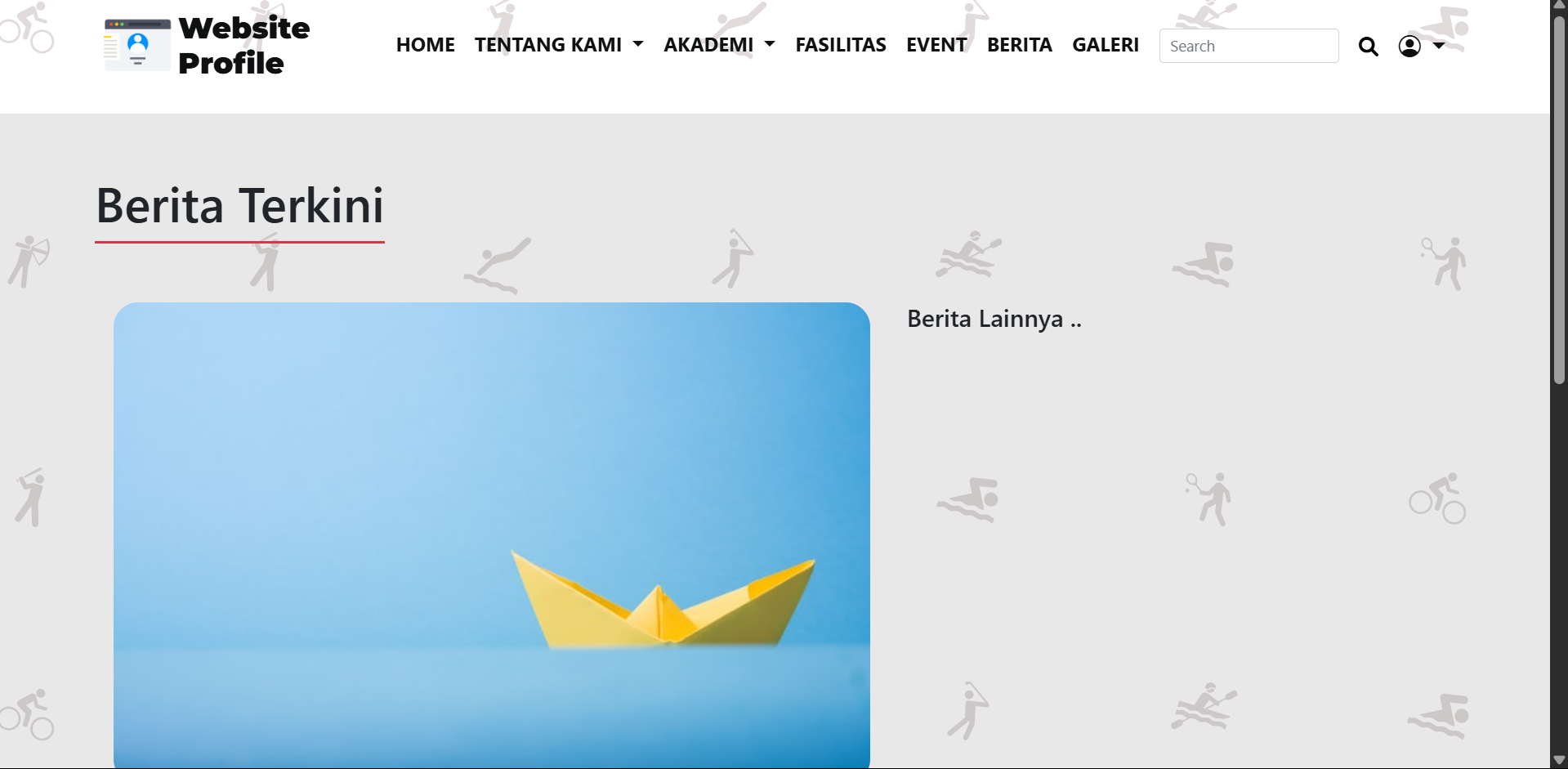Image resolution: width=1568 pixels, height=769 pixels.
Task: Expand the Tentang Kami dropdown arrow
Action: [638, 44]
